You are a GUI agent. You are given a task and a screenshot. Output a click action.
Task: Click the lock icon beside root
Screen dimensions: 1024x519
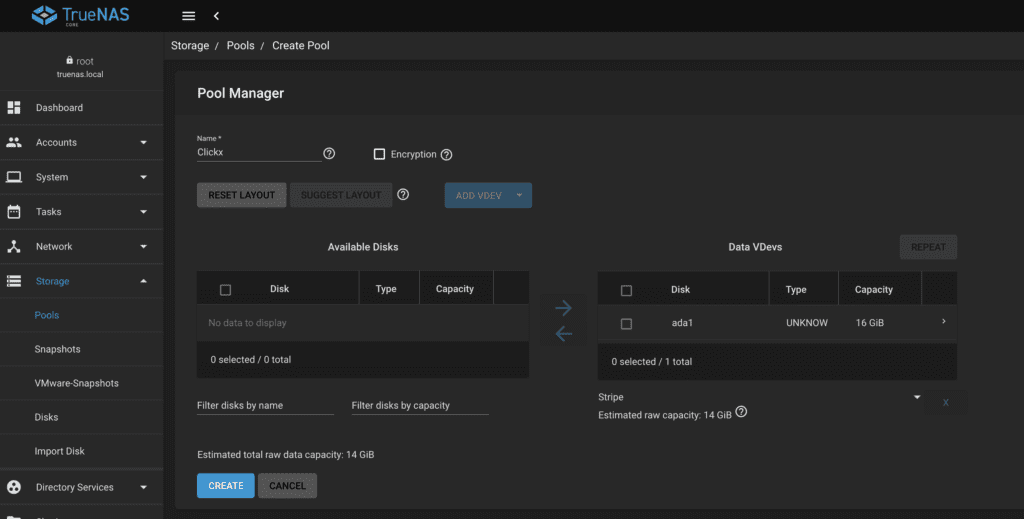(69, 60)
